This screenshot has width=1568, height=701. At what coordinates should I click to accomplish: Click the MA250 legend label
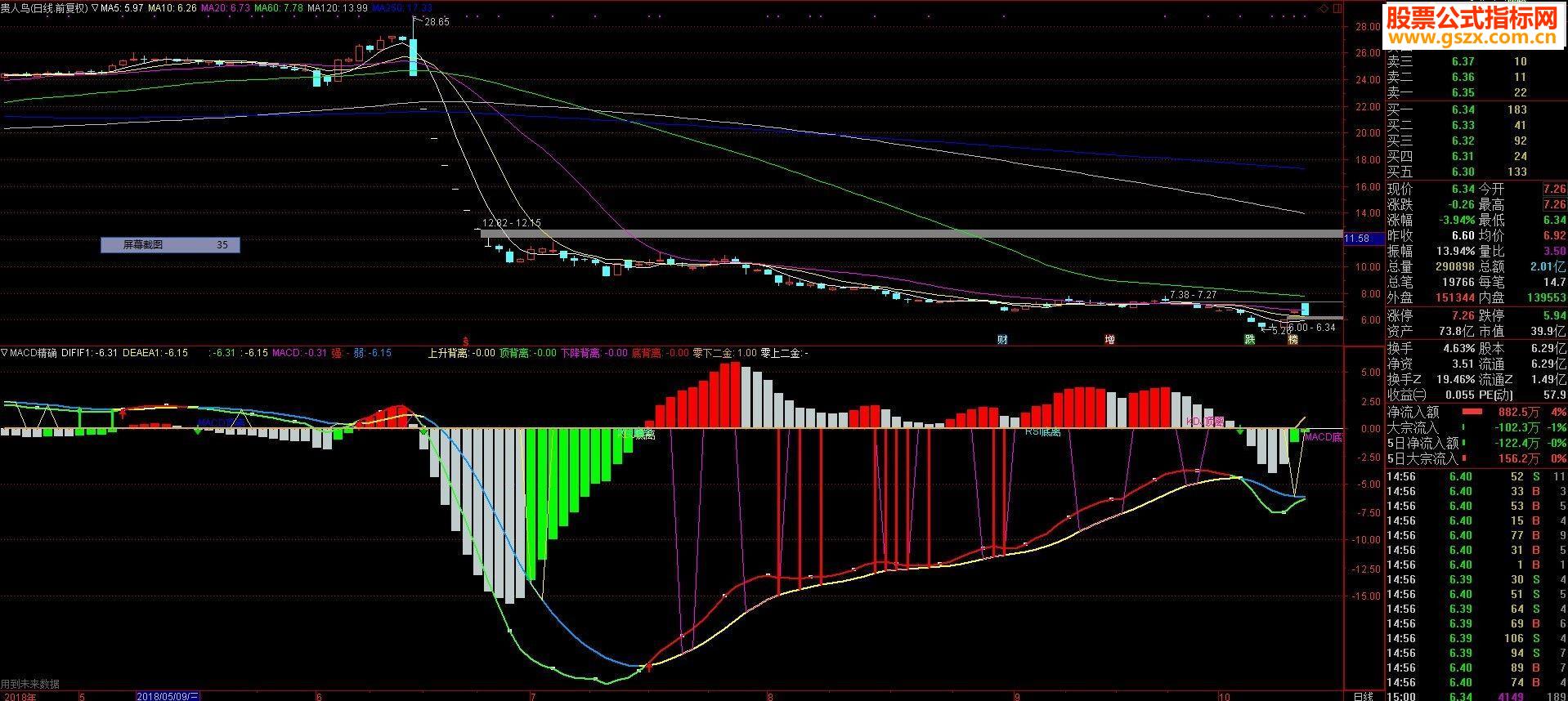point(402,7)
